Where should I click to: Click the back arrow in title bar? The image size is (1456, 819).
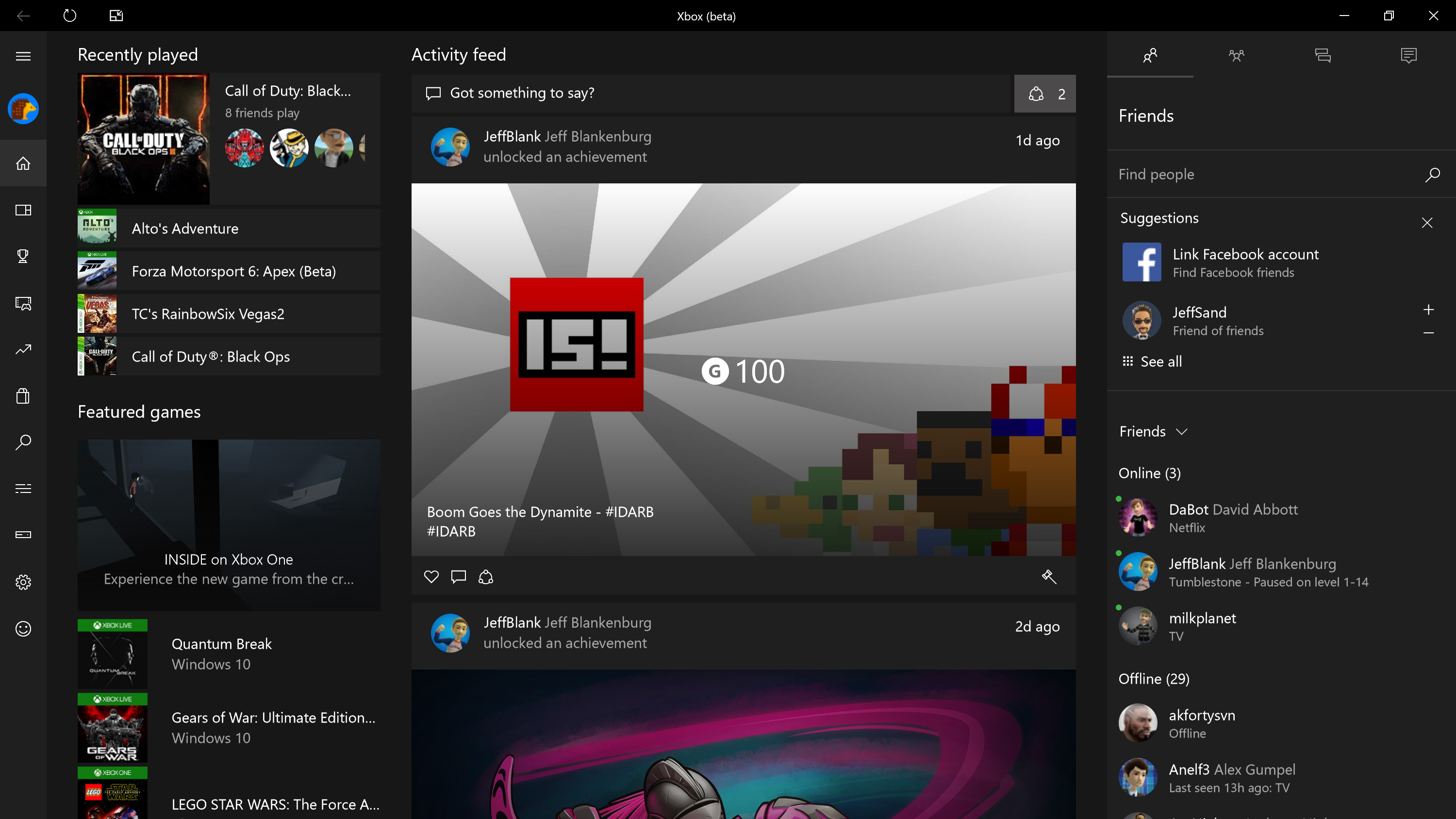23,15
